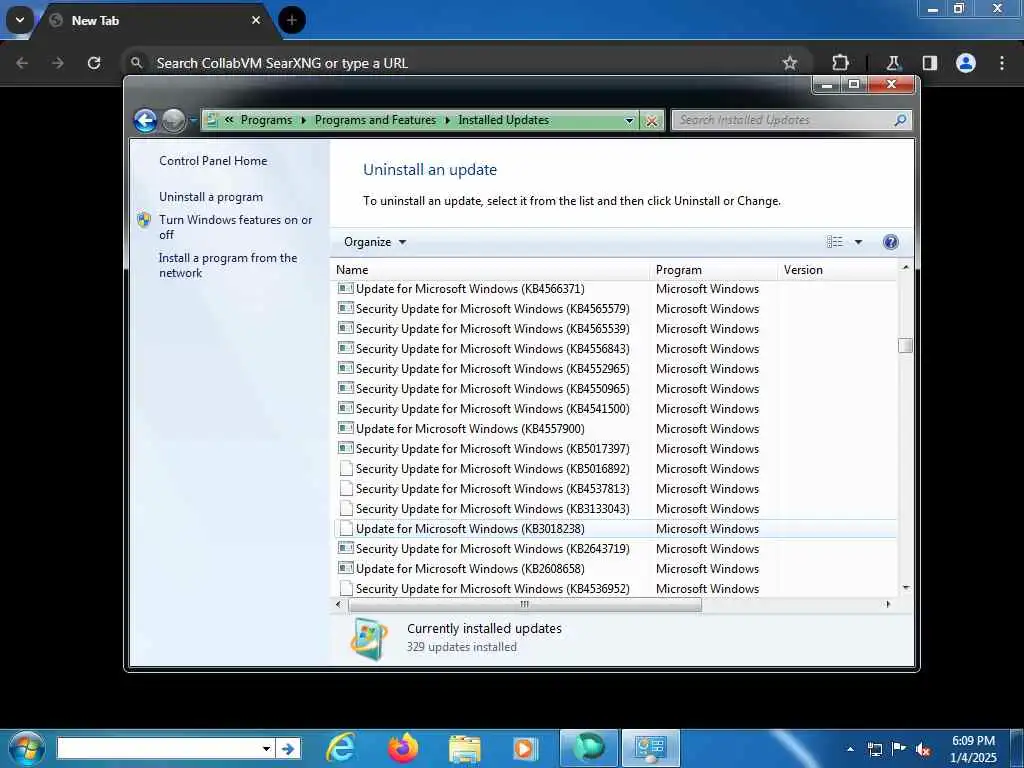This screenshot has height=768, width=1024.
Task: Click the Control Panel back arrow button
Action: (145, 120)
